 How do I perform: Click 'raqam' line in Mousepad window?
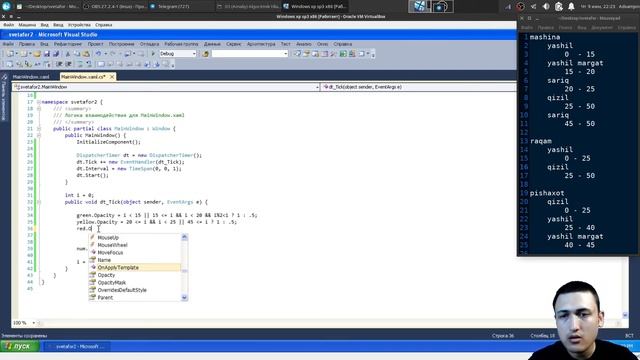[540, 141]
